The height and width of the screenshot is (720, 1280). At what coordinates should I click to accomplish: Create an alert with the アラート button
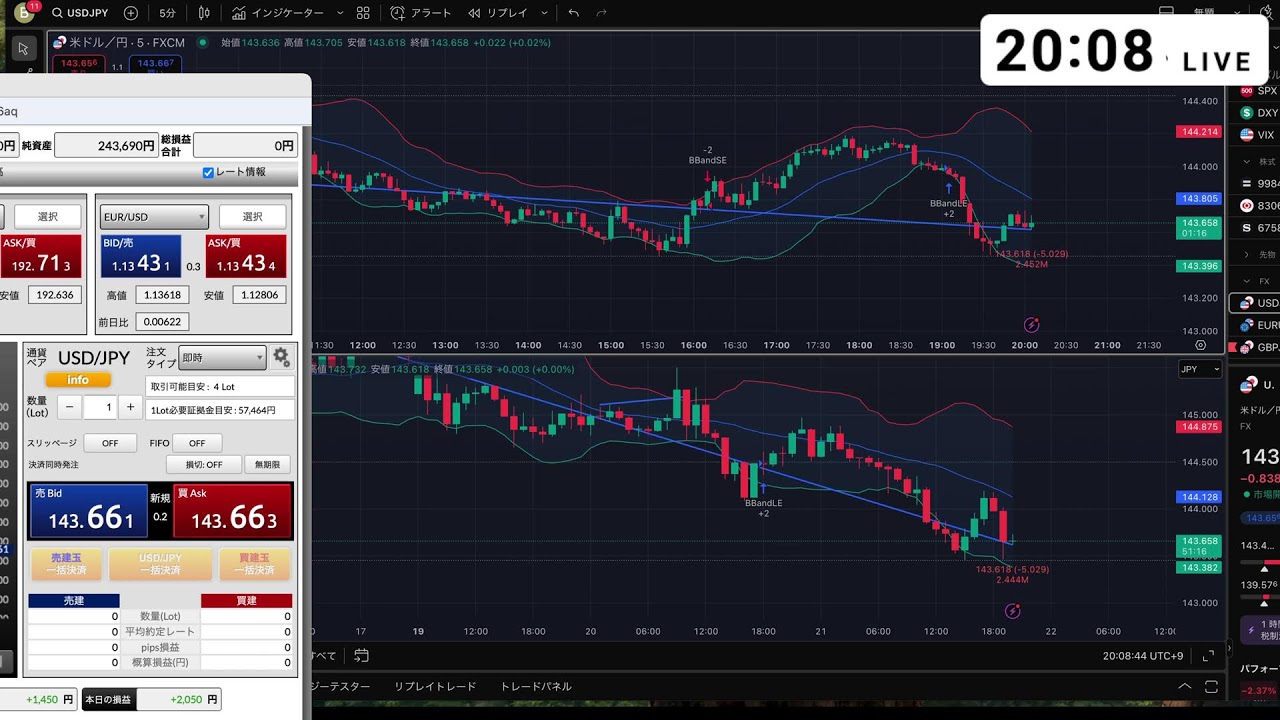pos(421,13)
